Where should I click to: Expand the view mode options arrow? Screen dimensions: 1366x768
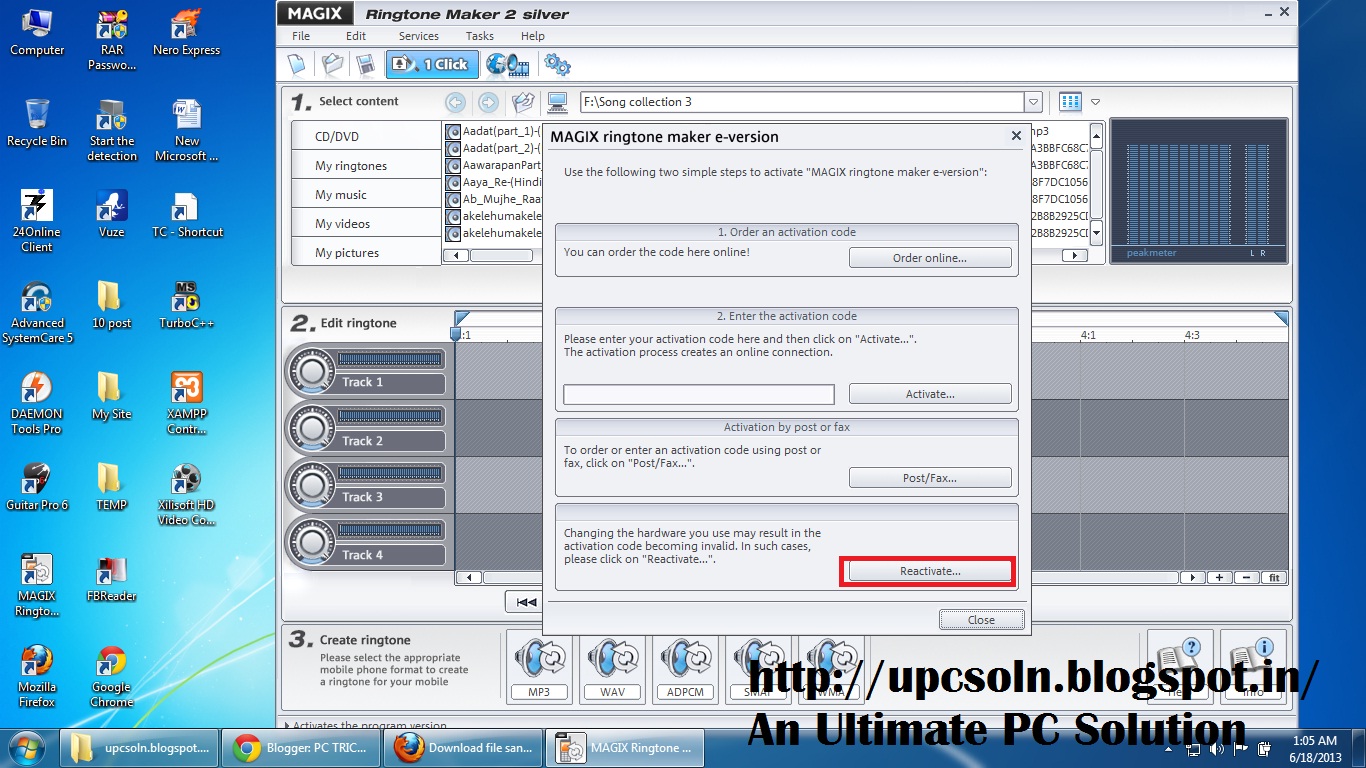1096,102
